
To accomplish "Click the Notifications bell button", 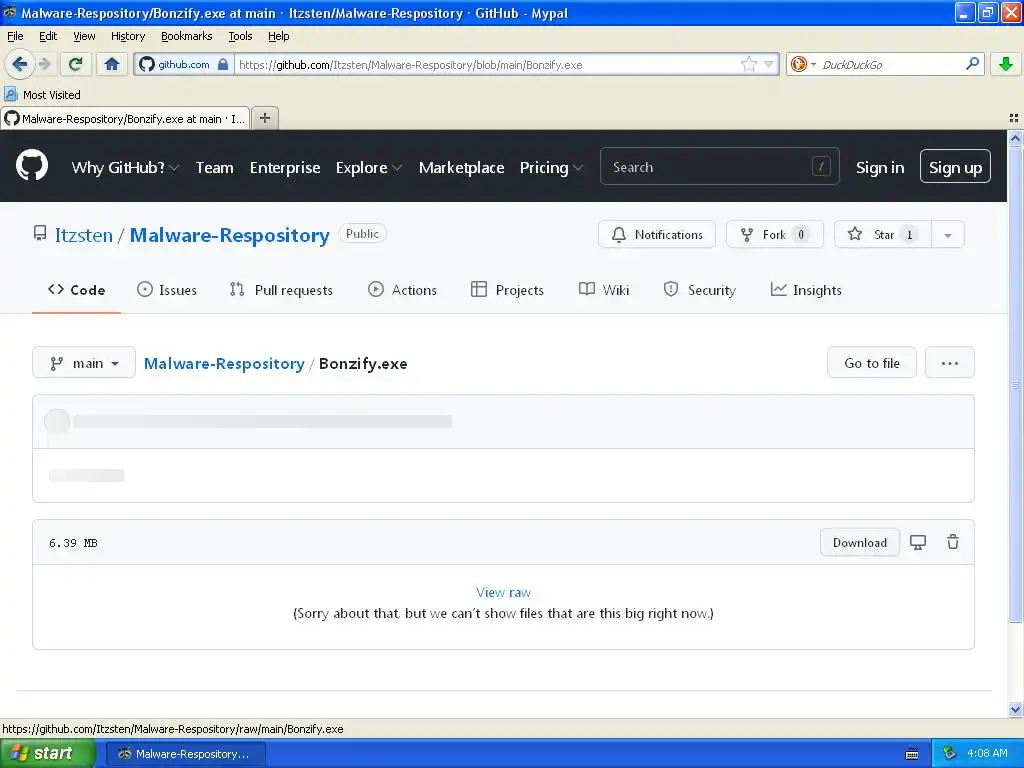I will [656, 234].
